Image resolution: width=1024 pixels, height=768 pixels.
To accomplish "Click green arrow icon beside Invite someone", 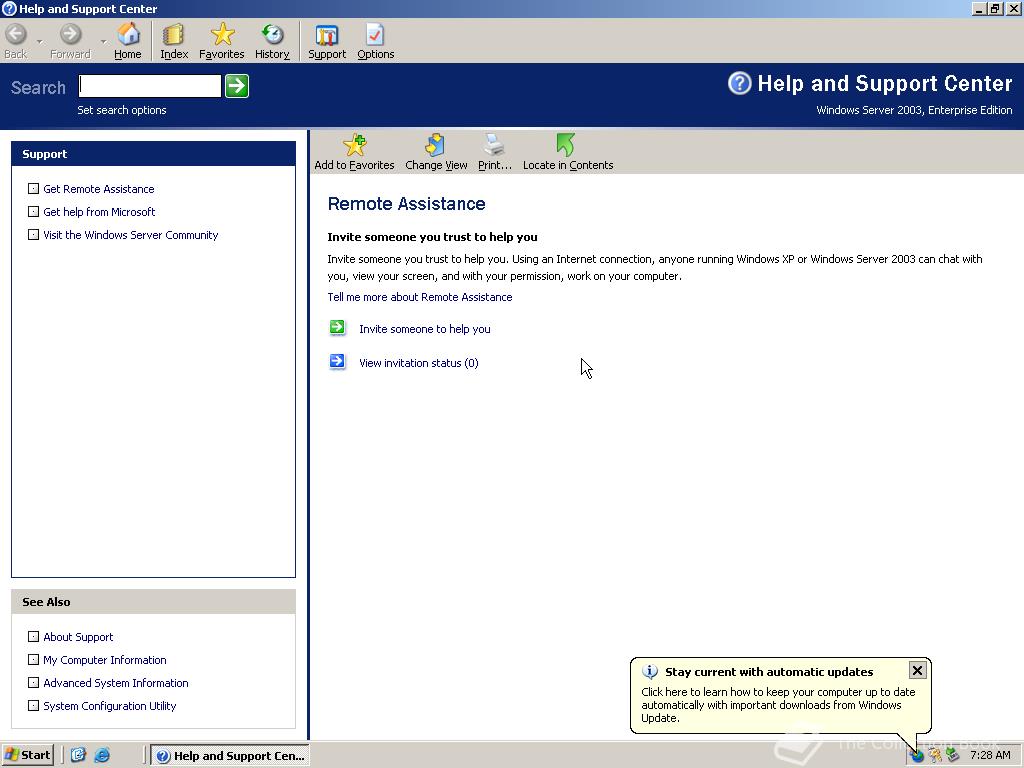I will (337, 327).
